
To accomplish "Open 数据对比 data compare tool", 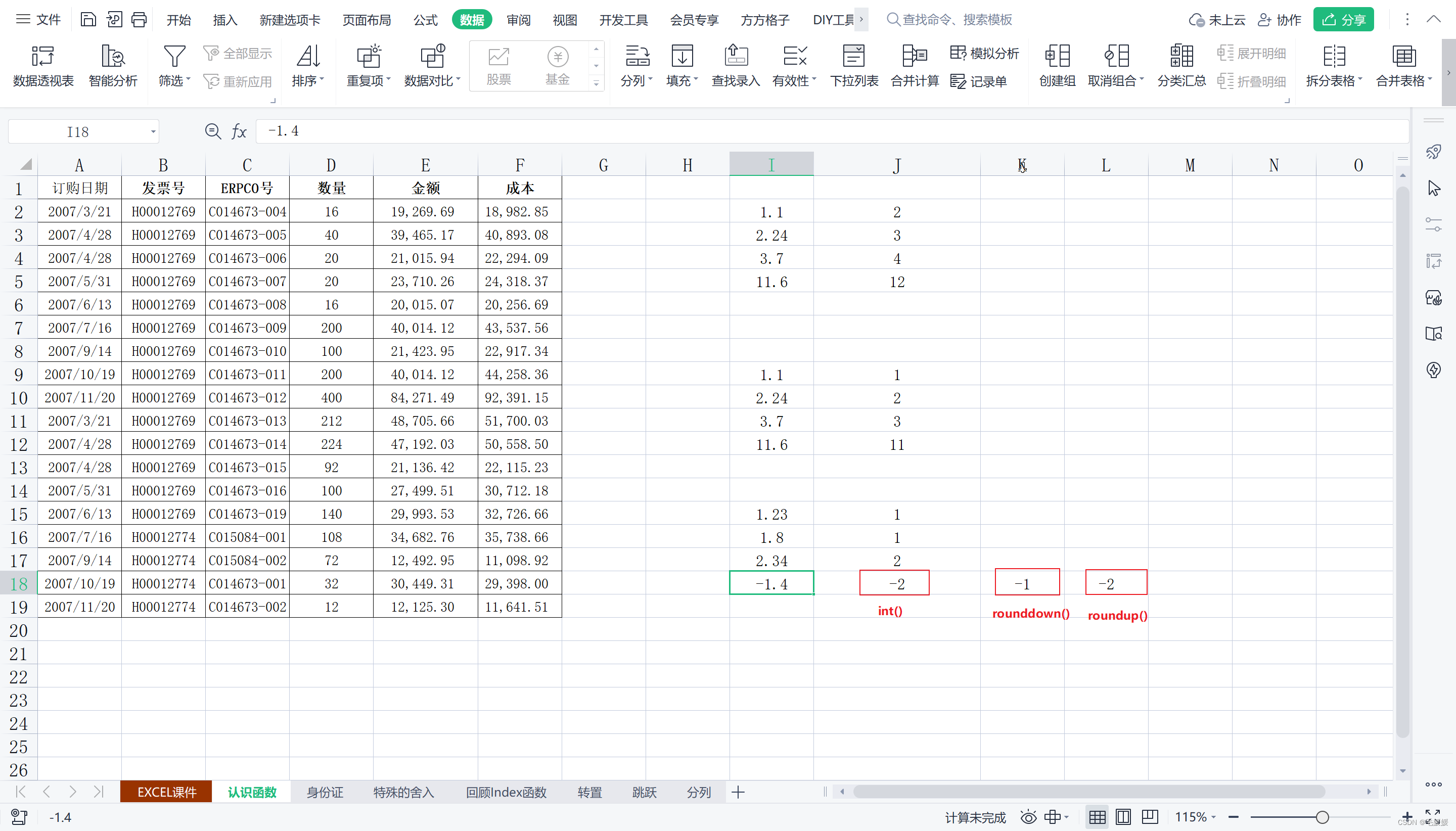I will point(432,66).
